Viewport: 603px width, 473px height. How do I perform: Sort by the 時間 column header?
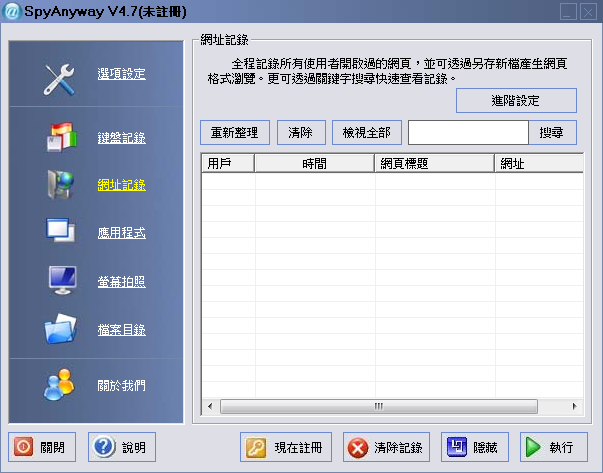pyautogui.click(x=314, y=163)
